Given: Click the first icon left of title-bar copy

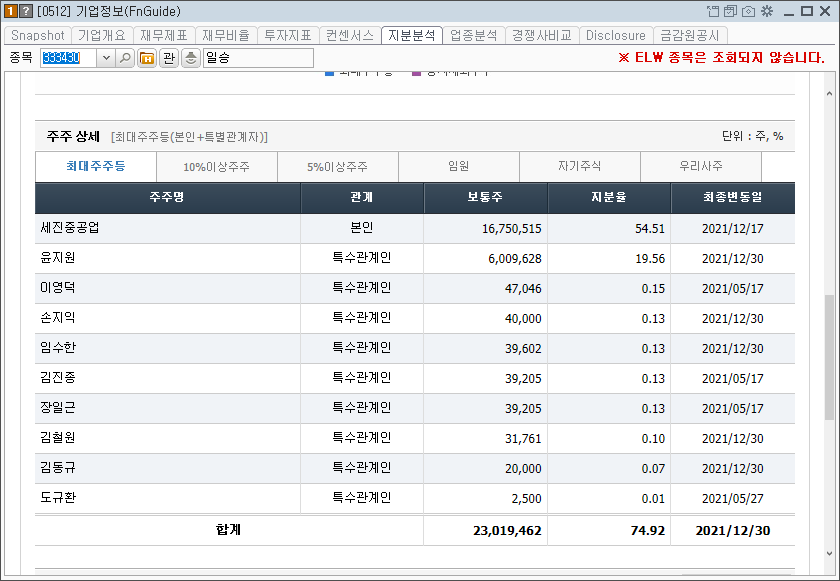Looking at the screenshot, I should (x=712, y=11).
